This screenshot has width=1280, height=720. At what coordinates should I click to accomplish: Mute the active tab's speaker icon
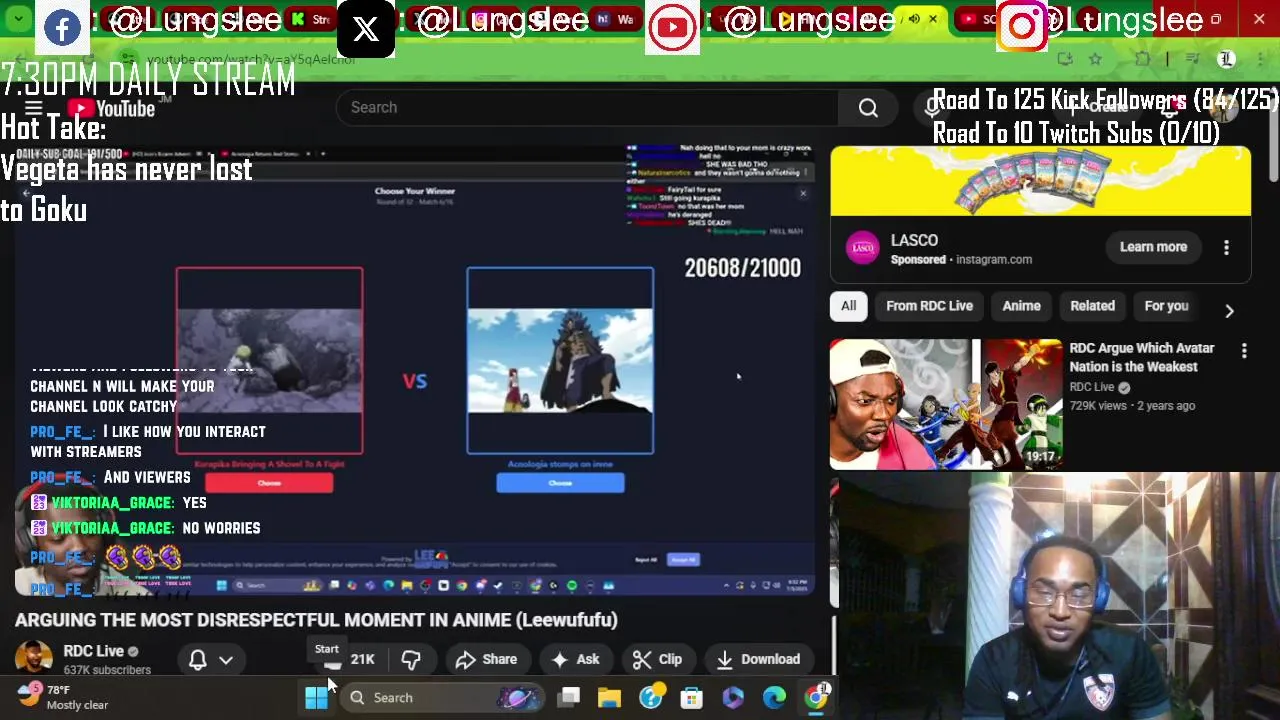(914, 19)
